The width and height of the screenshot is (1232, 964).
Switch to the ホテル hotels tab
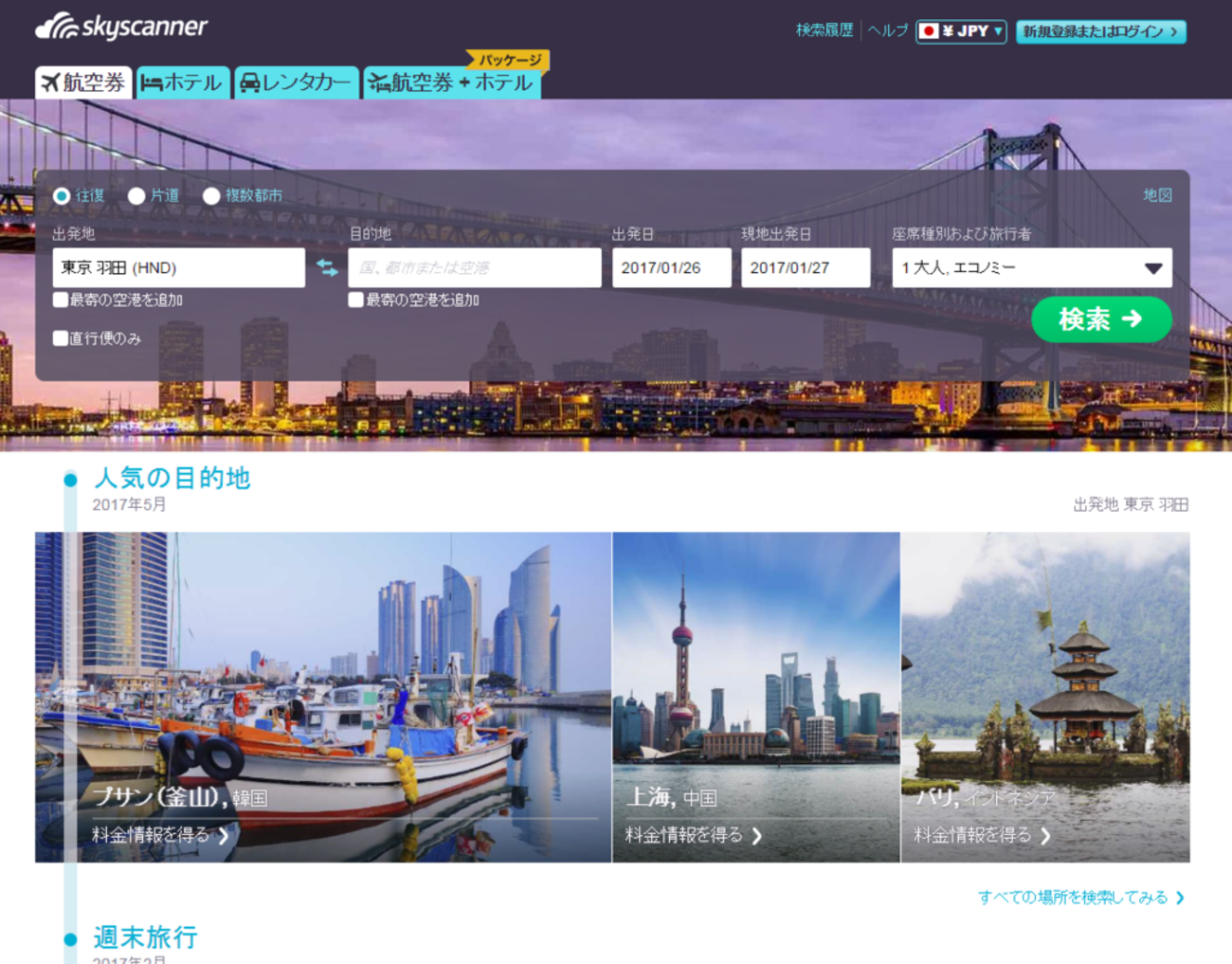[182, 82]
